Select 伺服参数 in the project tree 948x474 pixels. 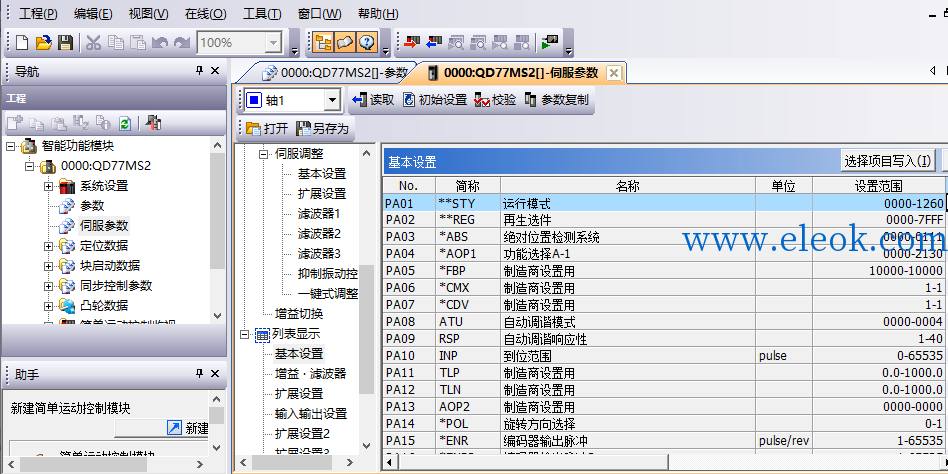click(x=104, y=226)
